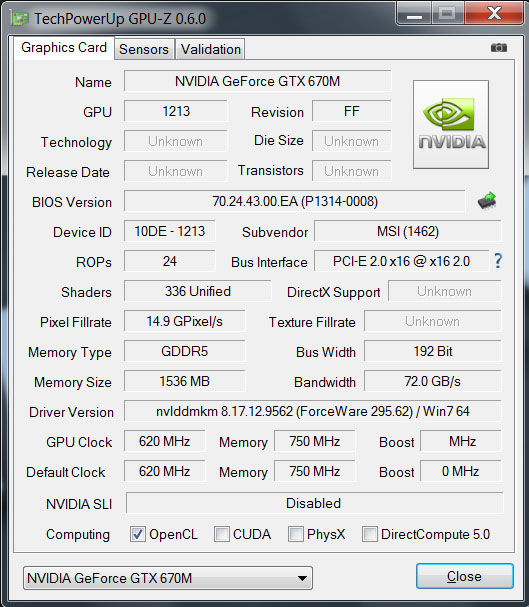Screen dimensions: 529x607
Task: Click the Default Clock value 620 MHz
Action: 164,471
